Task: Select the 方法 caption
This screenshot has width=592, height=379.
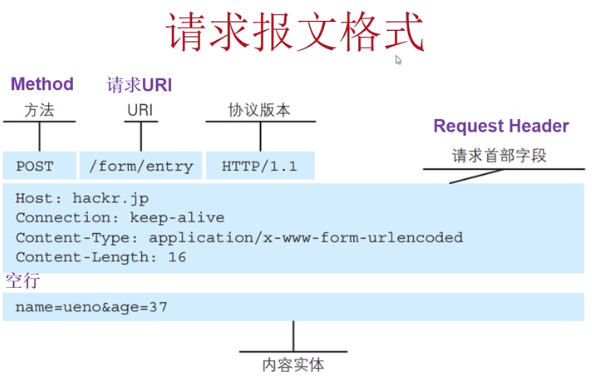Action: 39,110
